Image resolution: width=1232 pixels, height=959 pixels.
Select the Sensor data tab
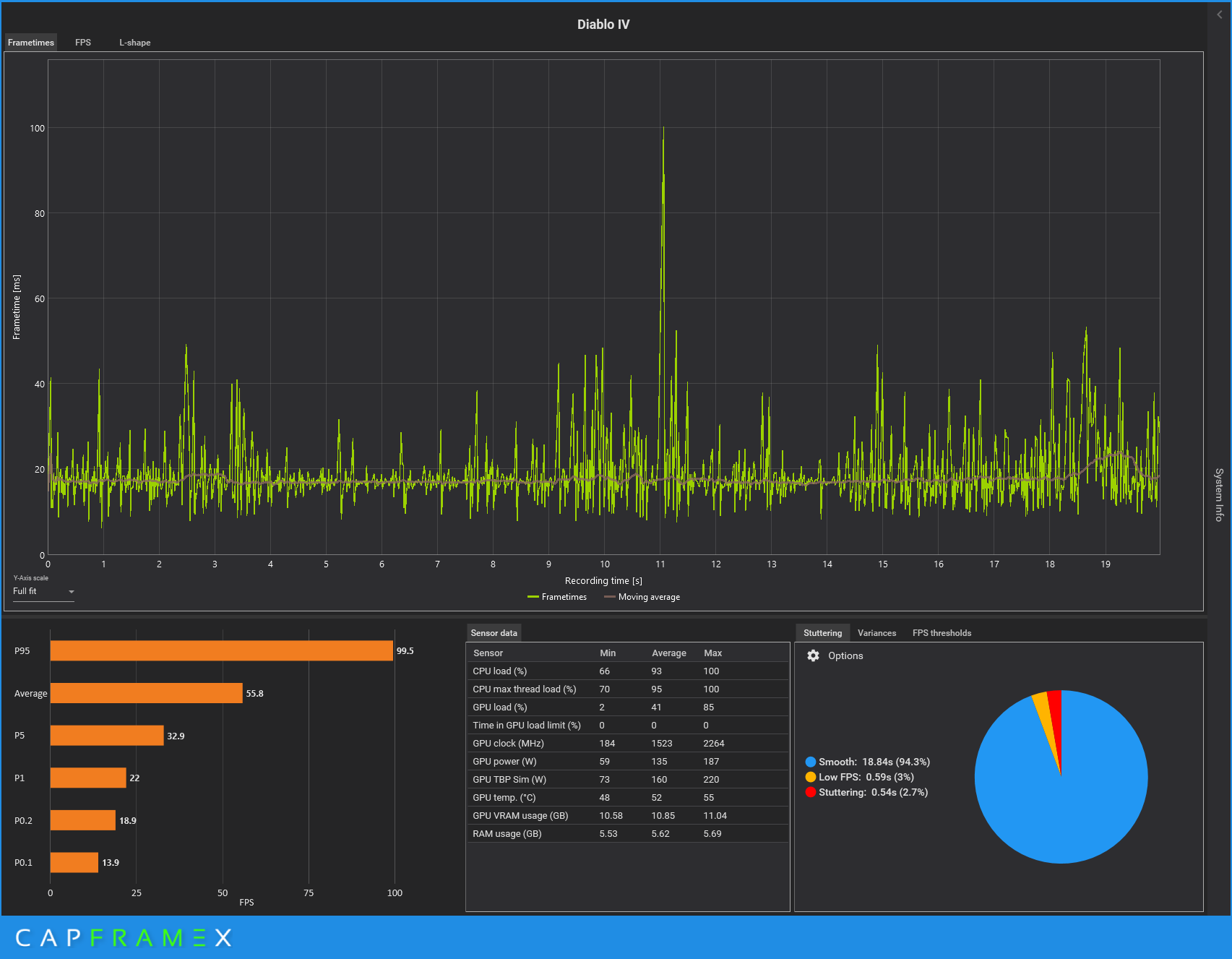[494, 633]
